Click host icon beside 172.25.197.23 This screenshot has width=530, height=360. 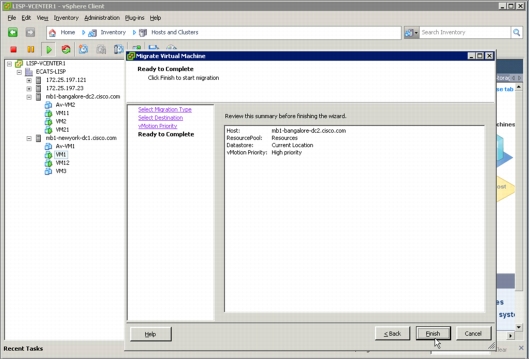coord(39,89)
